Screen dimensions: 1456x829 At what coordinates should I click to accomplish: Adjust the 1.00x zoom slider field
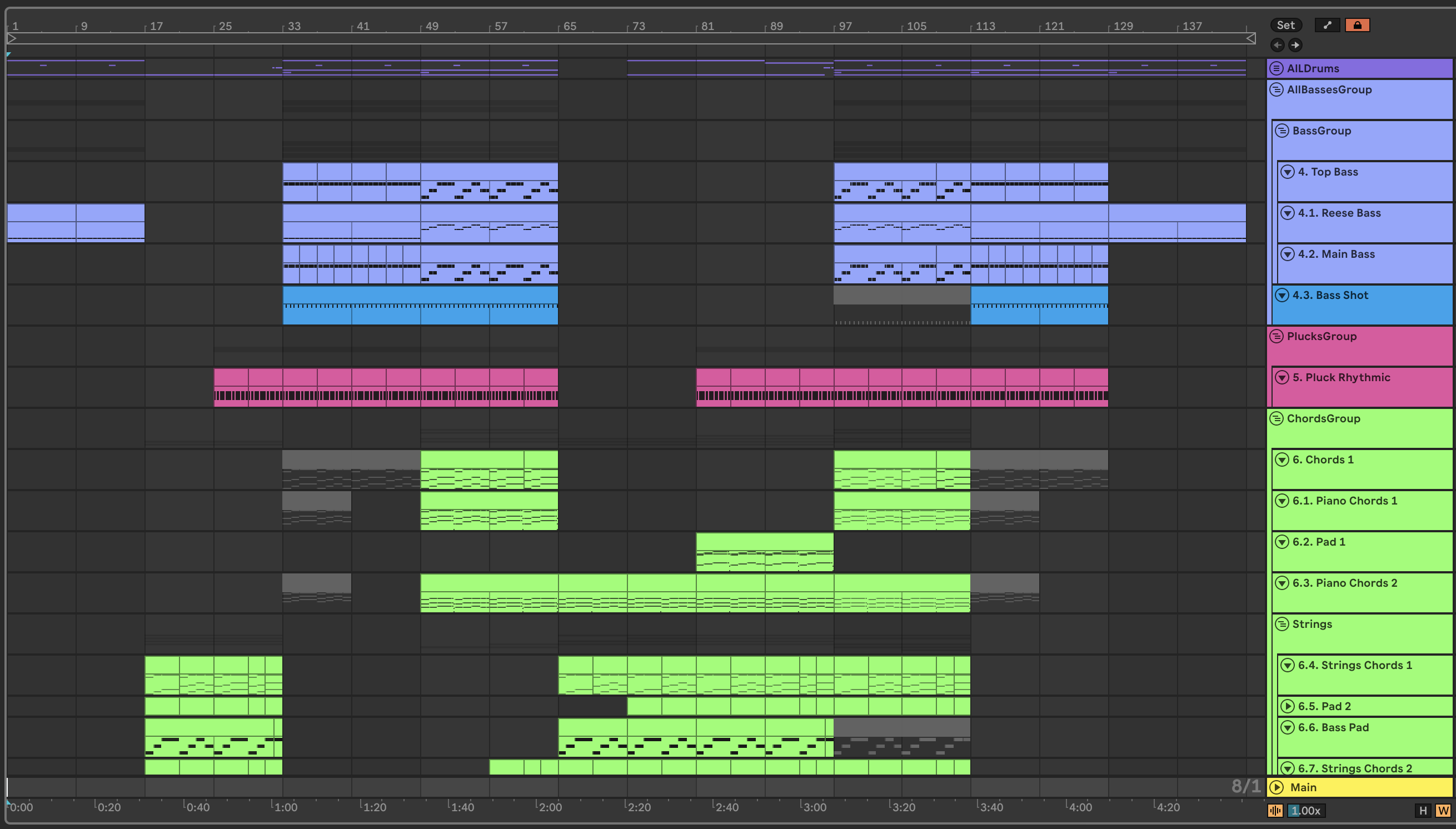pos(1307,810)
